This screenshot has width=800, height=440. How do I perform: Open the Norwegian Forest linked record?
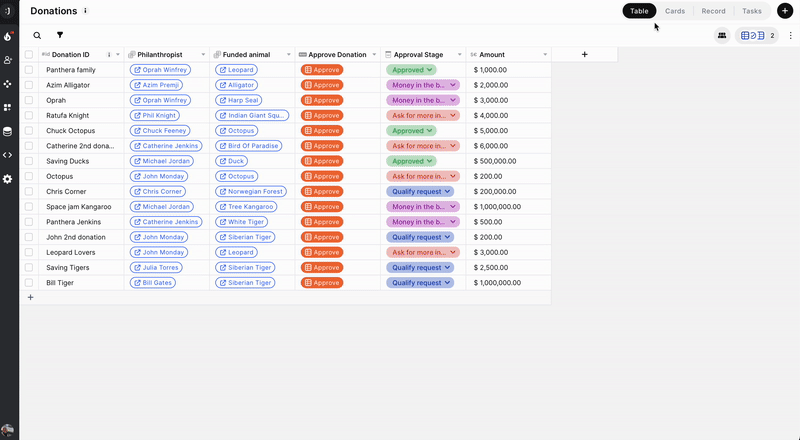[x=251, y=192]
